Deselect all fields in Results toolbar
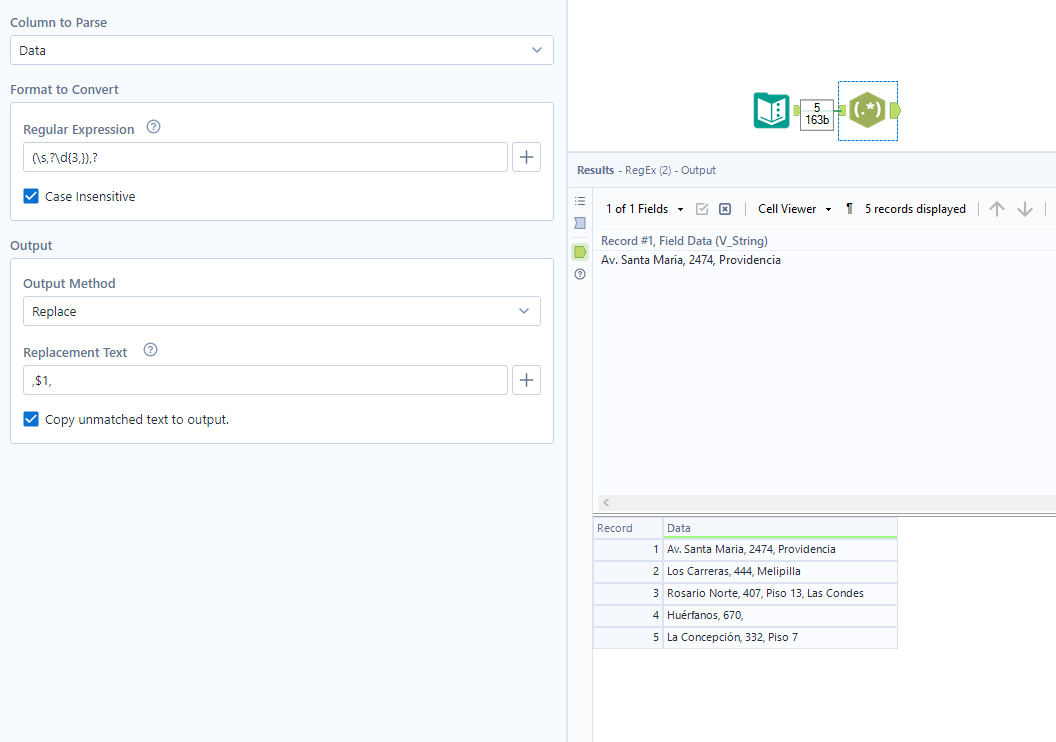 [725, 209]
